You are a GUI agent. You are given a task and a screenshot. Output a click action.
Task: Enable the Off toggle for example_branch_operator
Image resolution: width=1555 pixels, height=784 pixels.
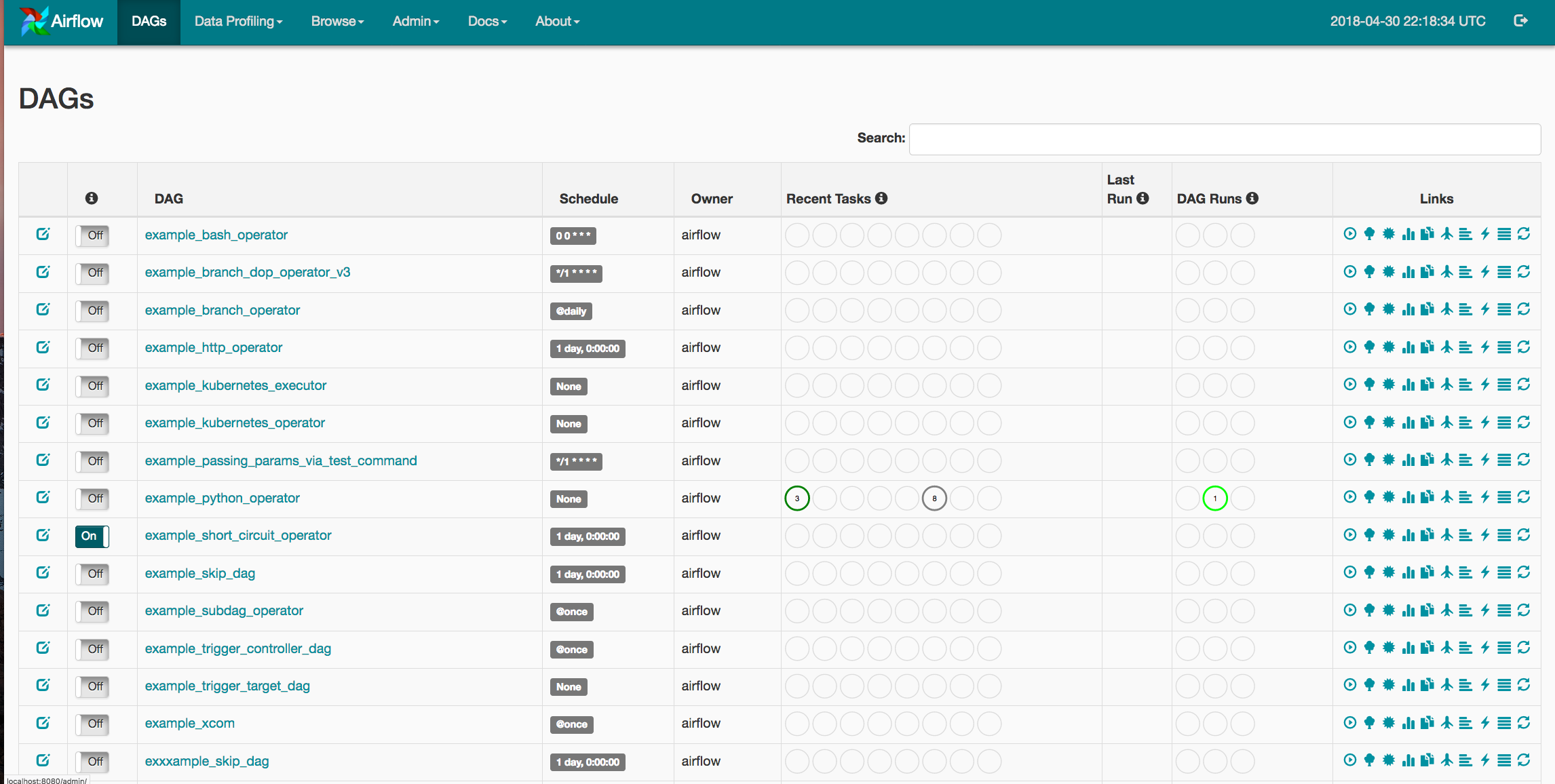pyautogui.click(x=94, y=310)
